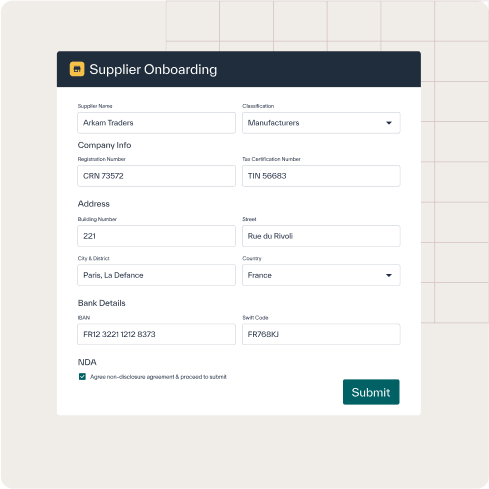Click the IBAN input field

(156, 334)
